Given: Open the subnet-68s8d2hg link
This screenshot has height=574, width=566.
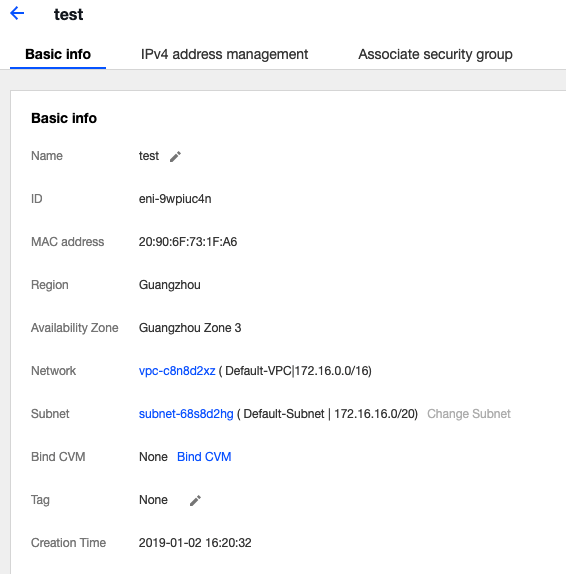Looking at the screenshot, I should (186, 414).
